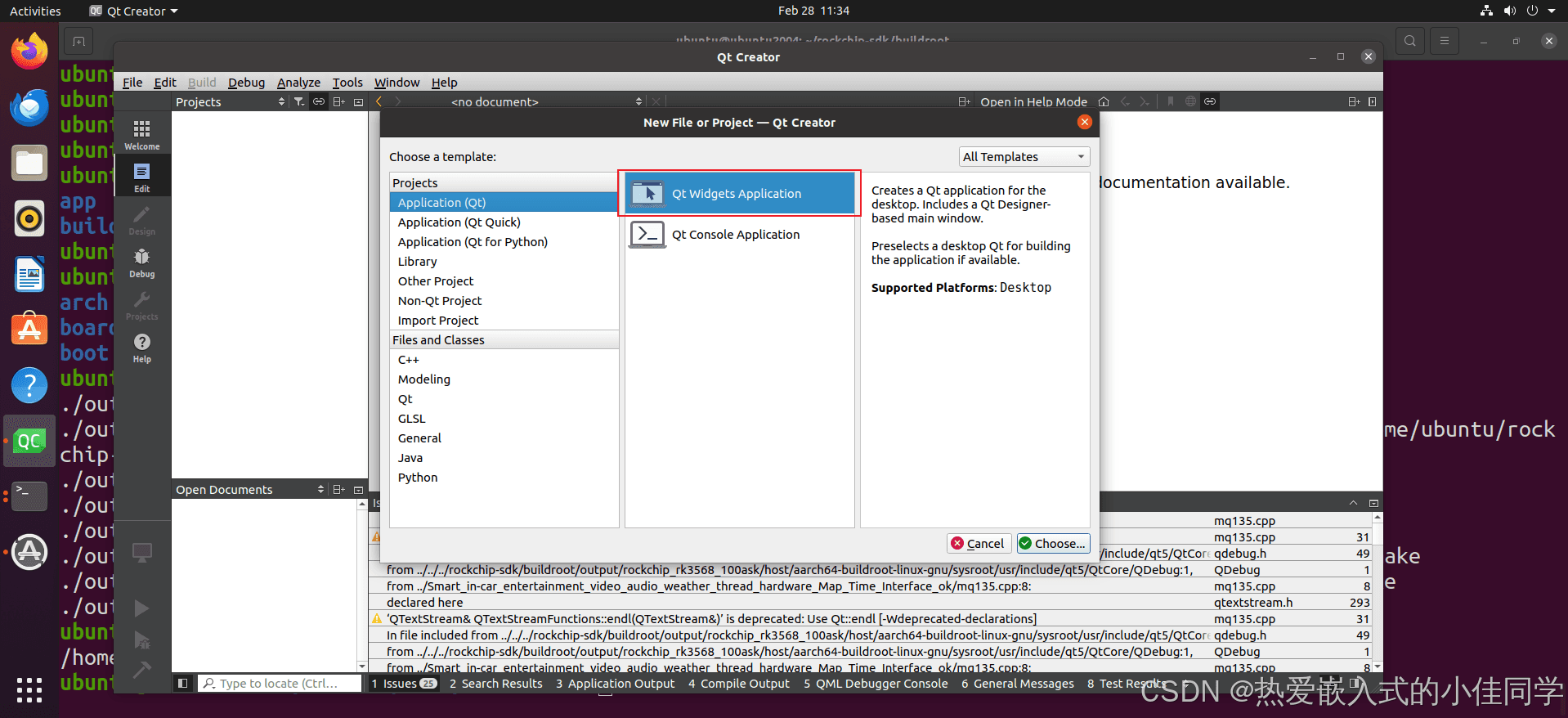This screenshot has width=1568, height=718.
Task: Select Modeling under Files and Classes
Action: pos(504,379)
